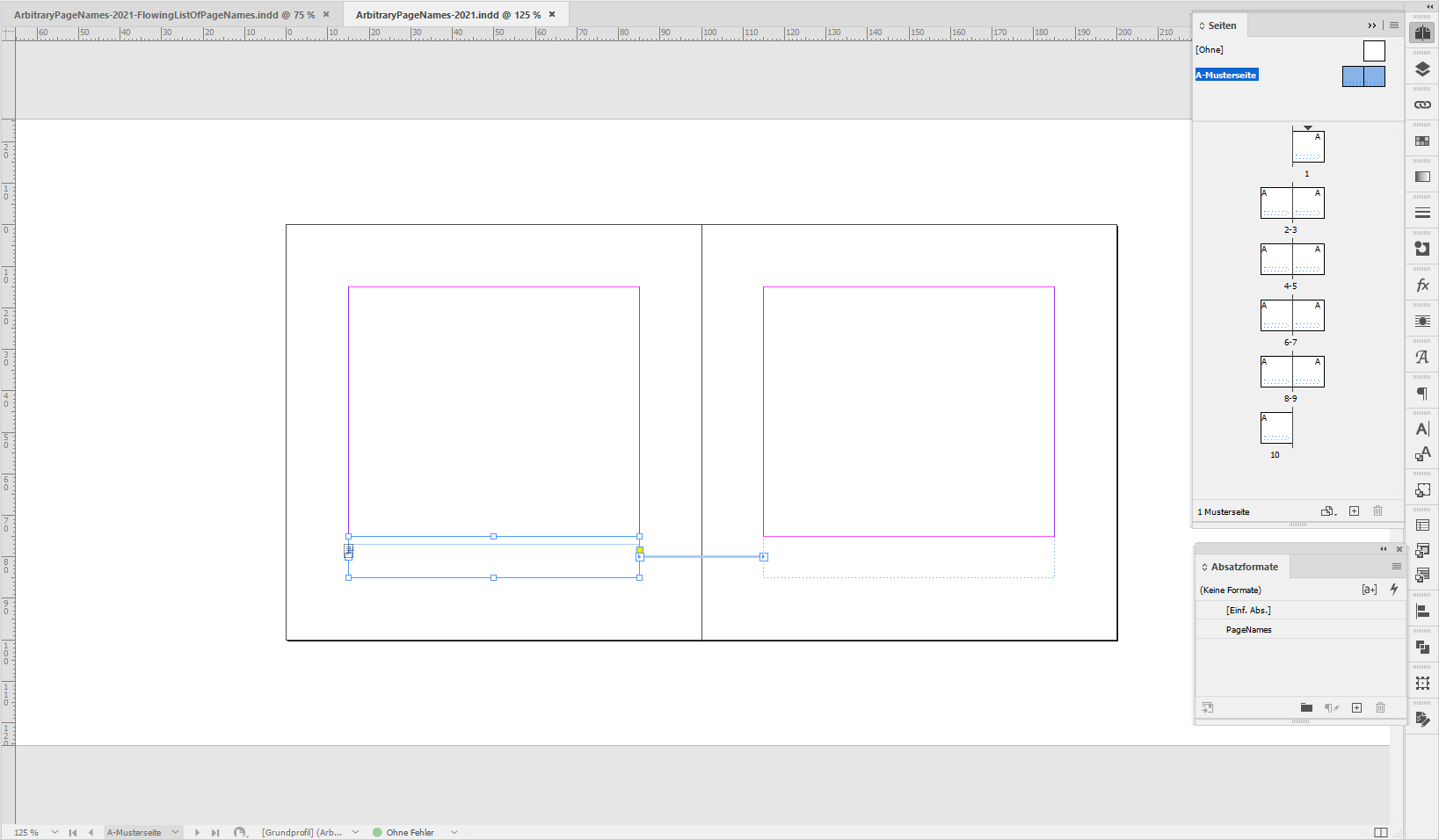Select spread 4-5 thumbnail
The height and width of the screenshot is (840, 1439).
(1292, 259)
